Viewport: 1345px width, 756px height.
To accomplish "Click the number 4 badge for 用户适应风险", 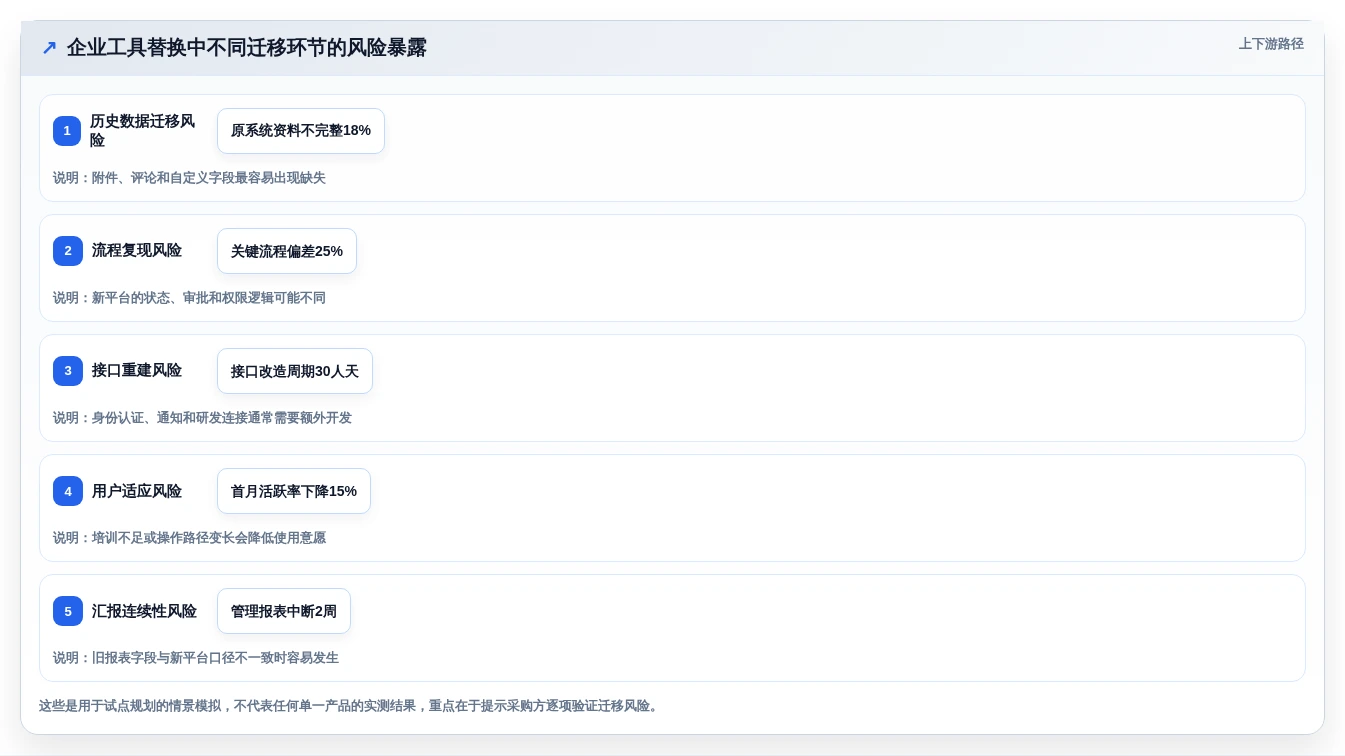I will coord(68,491).
